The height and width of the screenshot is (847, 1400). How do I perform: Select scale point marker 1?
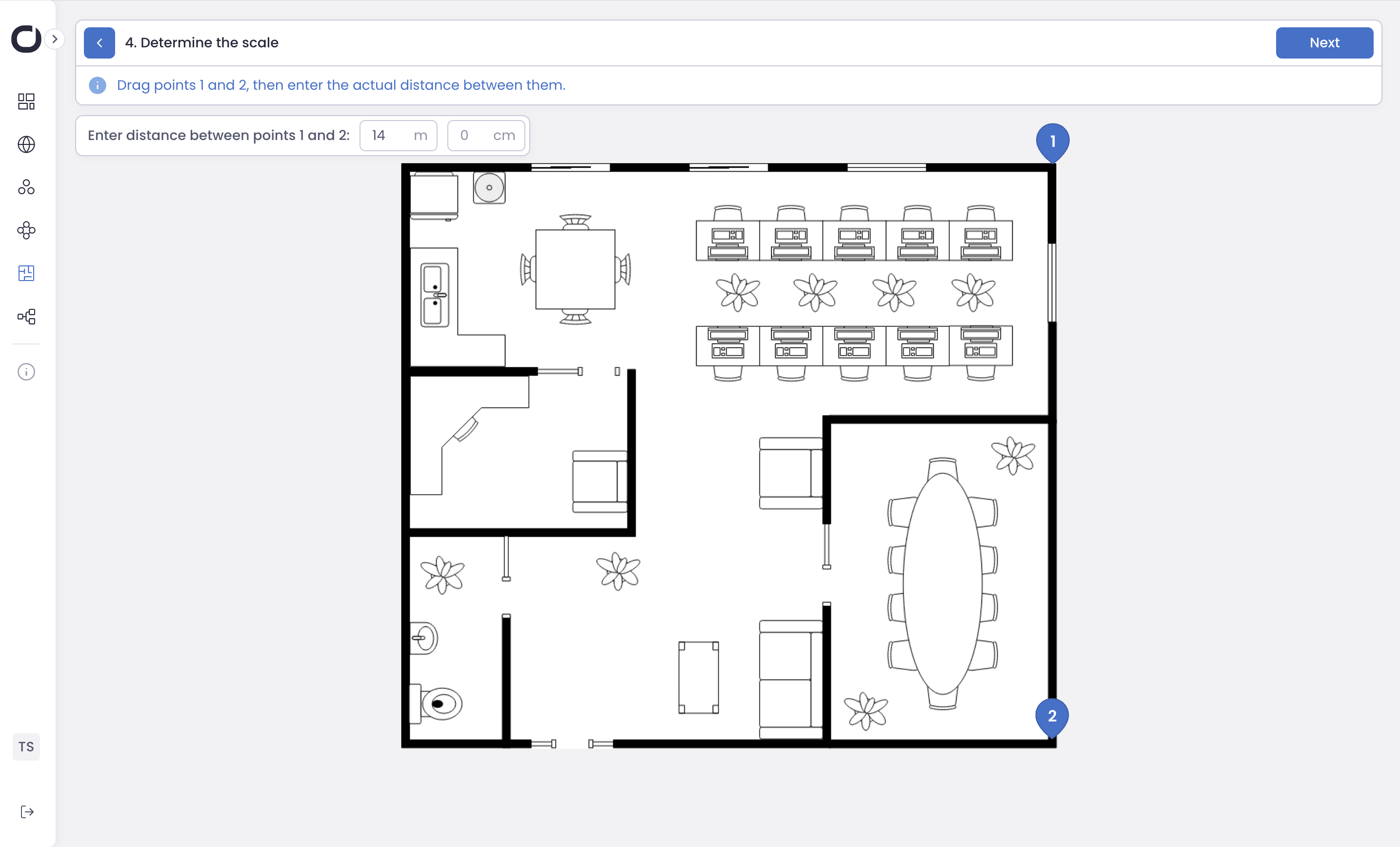point(1052,141)
